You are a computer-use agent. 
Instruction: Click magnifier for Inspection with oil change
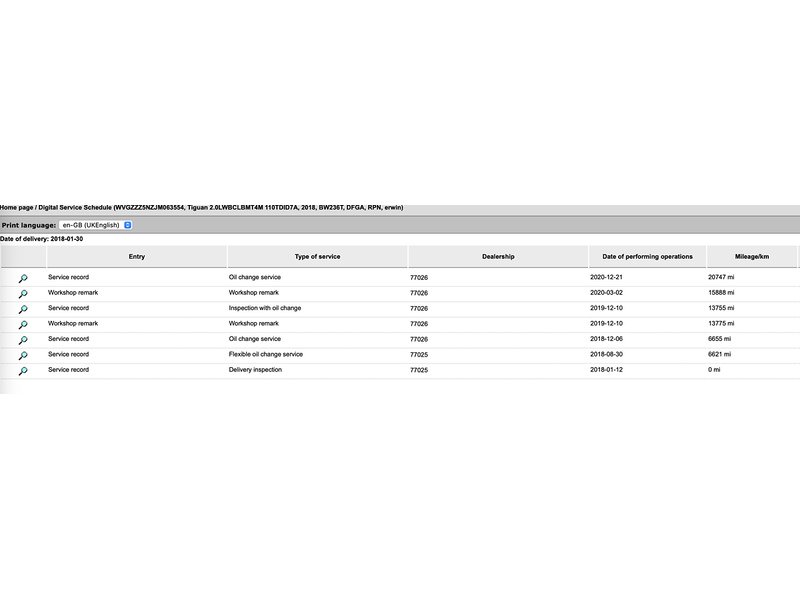23,309
